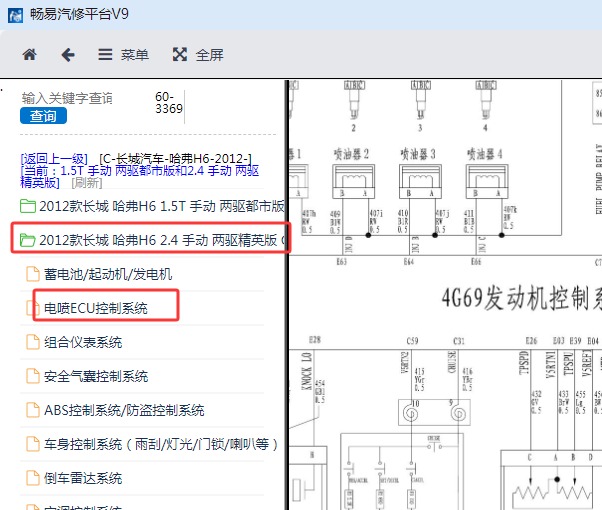The image size is (602, 510).
Task: Click file icon beside 车身控制系统
Action: coord(33,444)
